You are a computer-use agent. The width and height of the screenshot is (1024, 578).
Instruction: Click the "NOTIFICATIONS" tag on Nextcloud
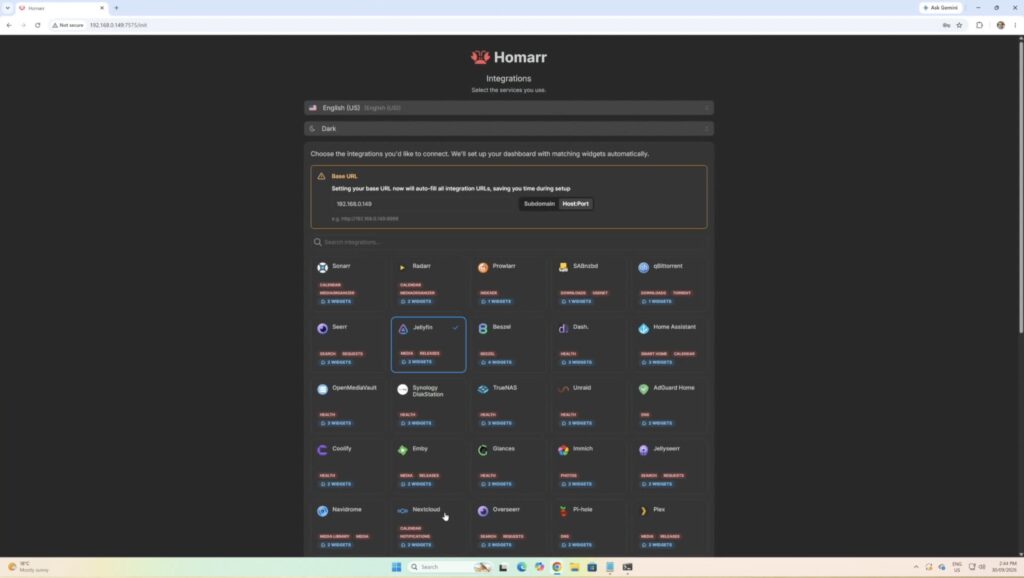pos(415,536)
